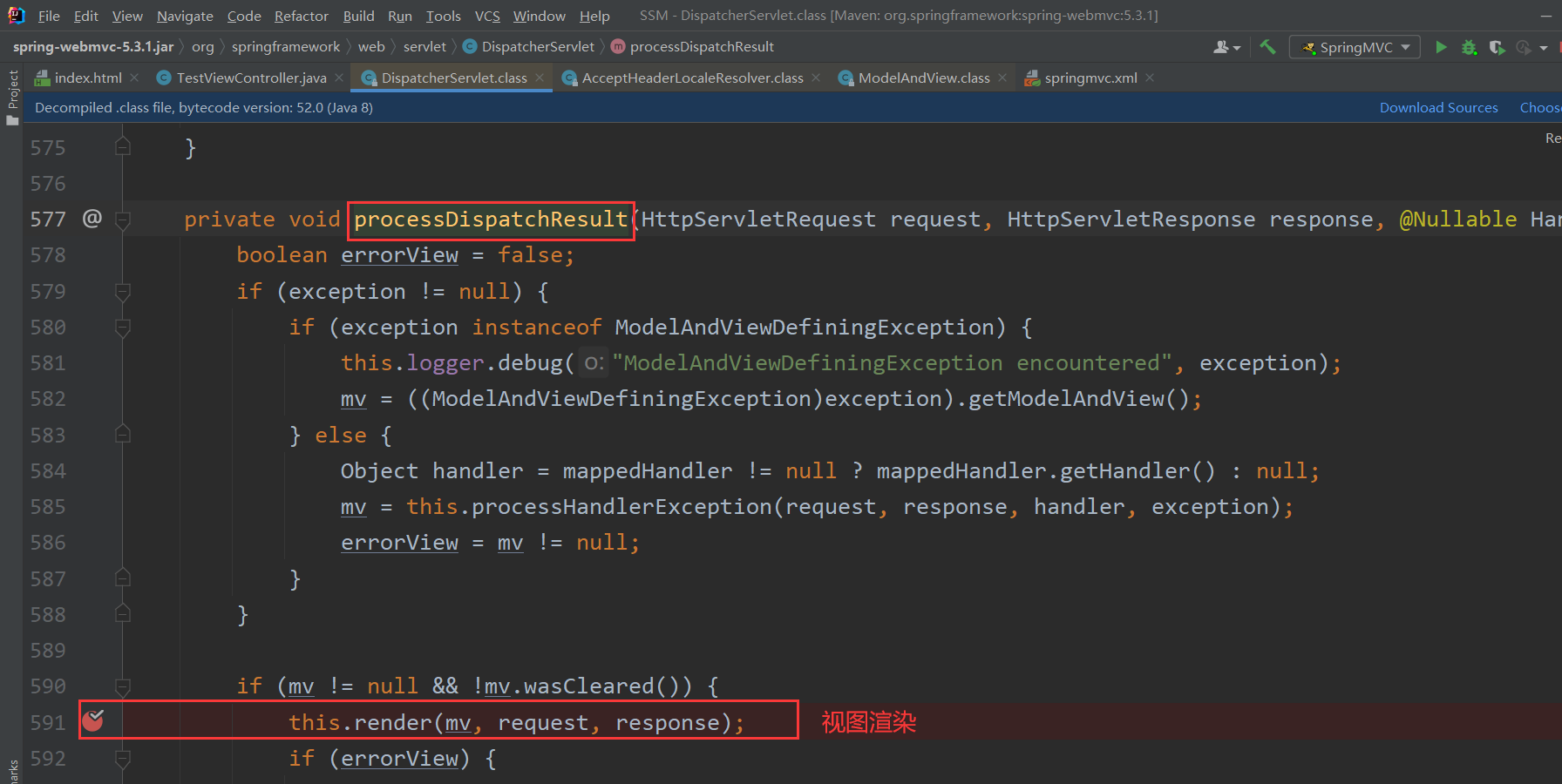Click the springframework breadcrumb
Screen dimensions: 1562x784
286,46
